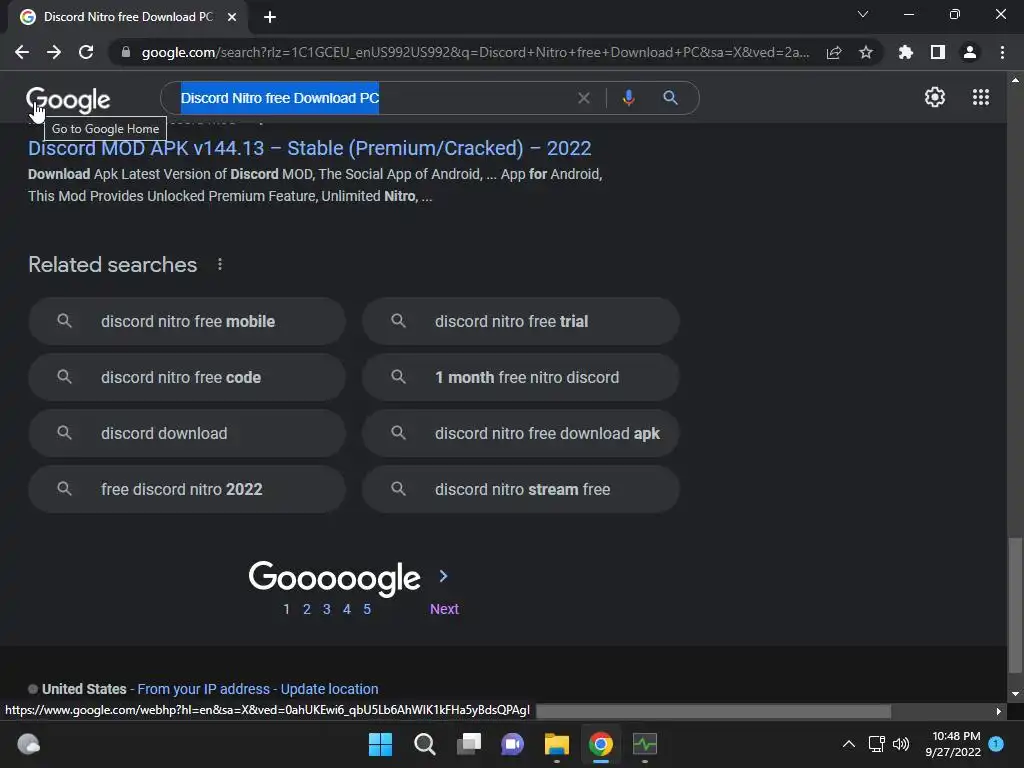Open Windows taskbar search
The image size is (1024, 768).
point(424,744)
